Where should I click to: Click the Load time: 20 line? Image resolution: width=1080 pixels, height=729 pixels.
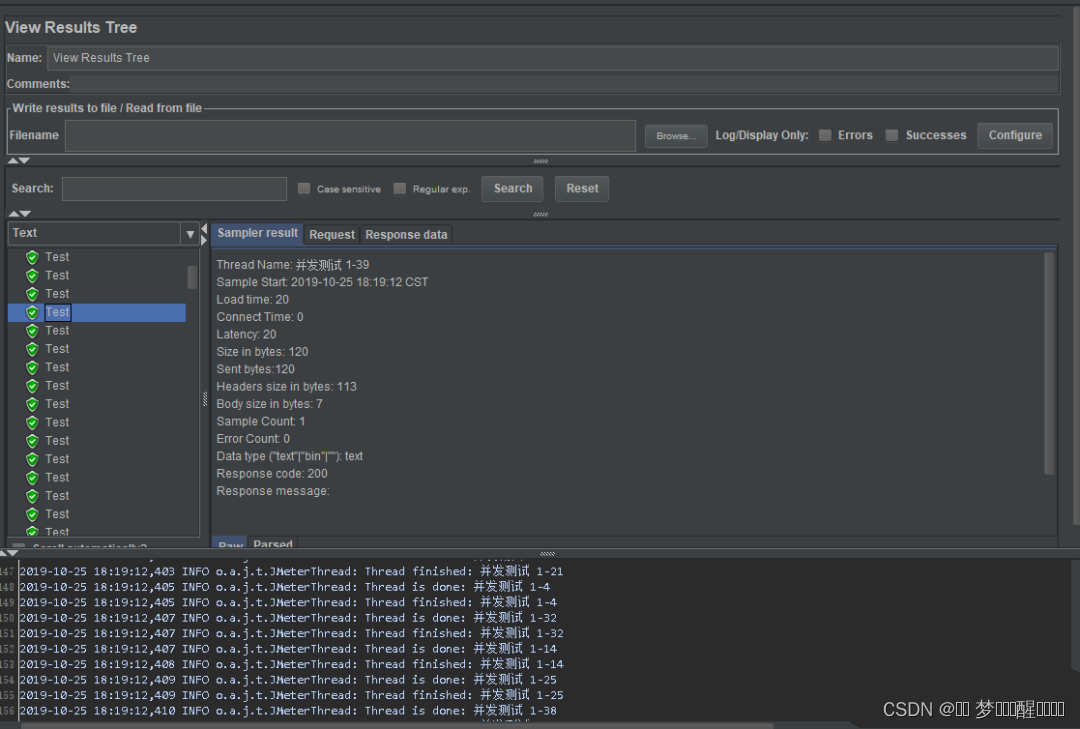(x=253, y=300)
